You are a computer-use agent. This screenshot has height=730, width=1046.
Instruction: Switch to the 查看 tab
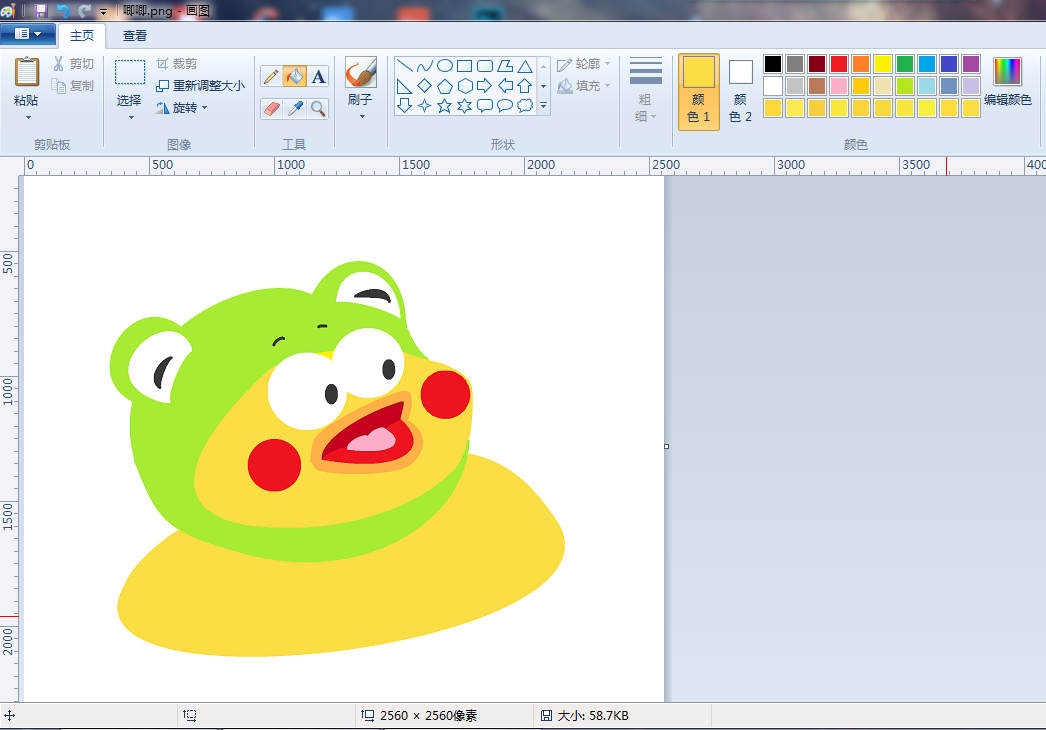(x=135, y=36)
